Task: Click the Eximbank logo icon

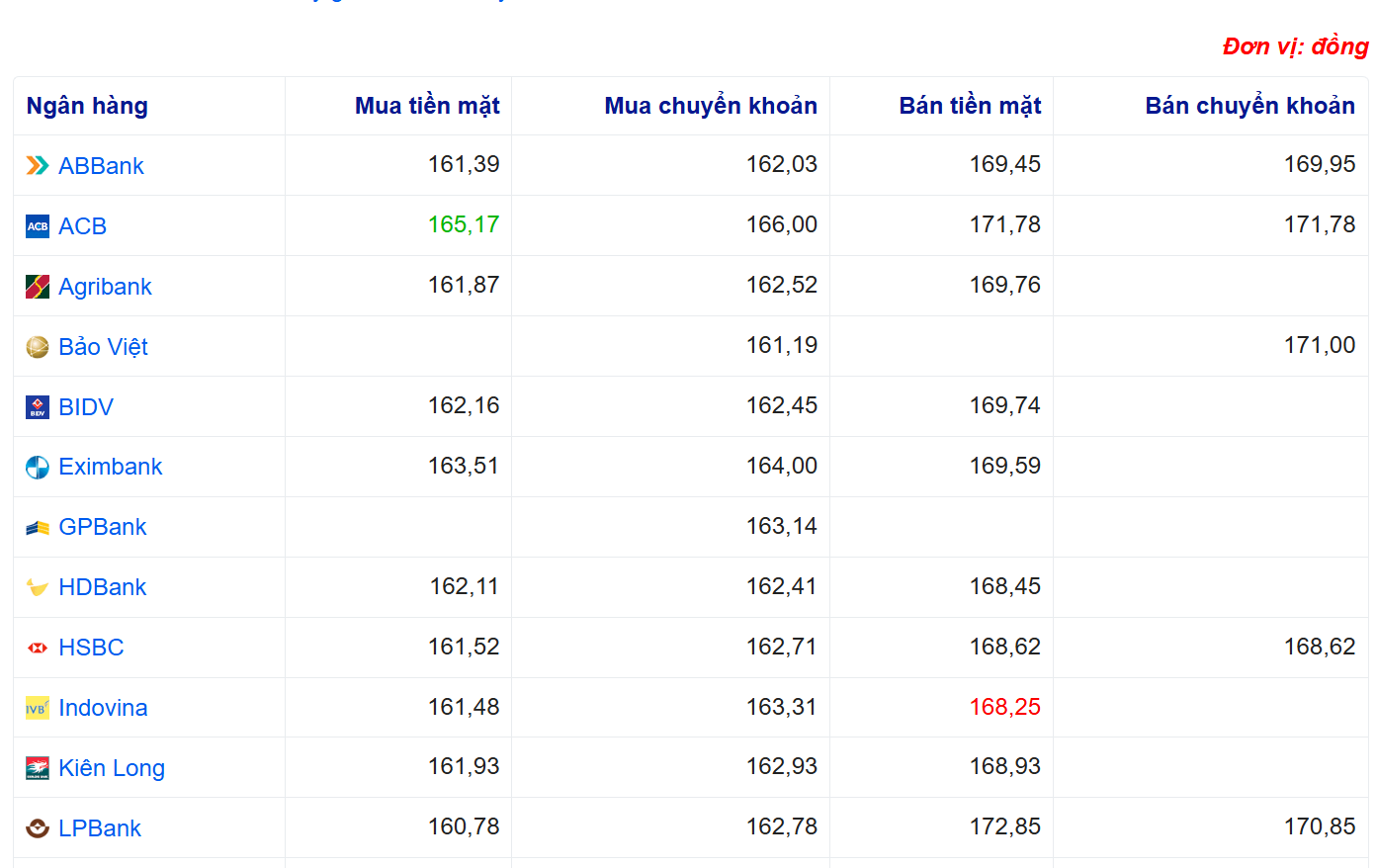Action: [x=38, y=468]
